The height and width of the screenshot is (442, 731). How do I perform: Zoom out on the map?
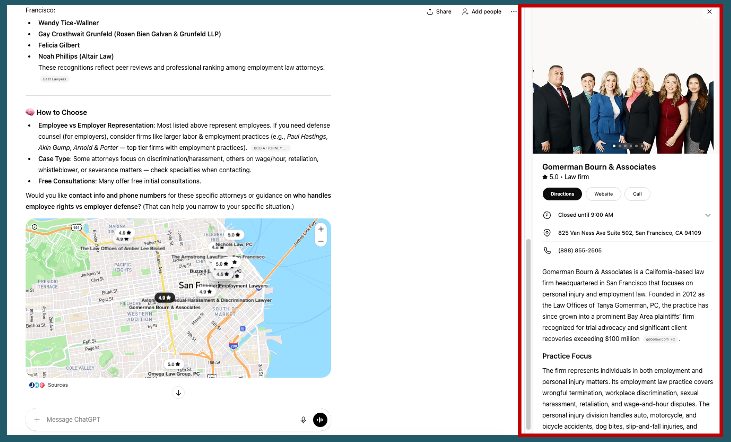pyautogui.click(x=320, y=241)
